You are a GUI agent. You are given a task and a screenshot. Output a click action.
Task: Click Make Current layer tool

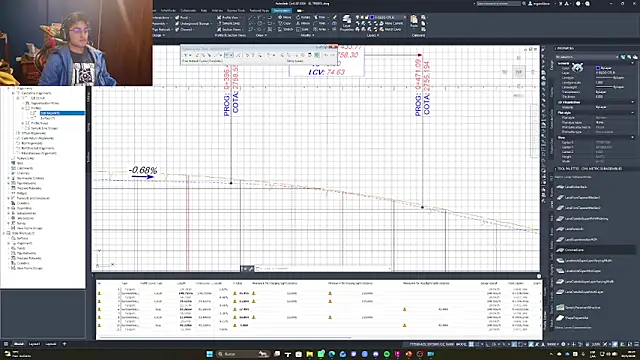(391, 24)
